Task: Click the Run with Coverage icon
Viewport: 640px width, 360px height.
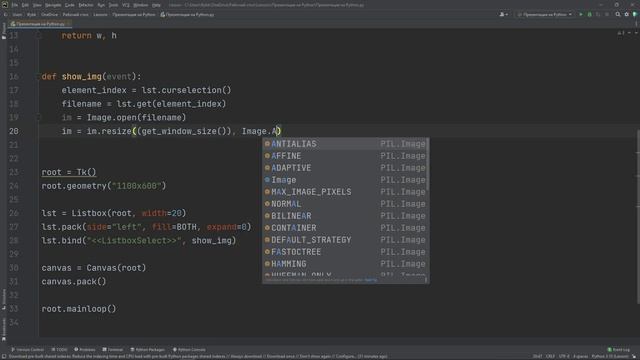Action: (598, 14)
